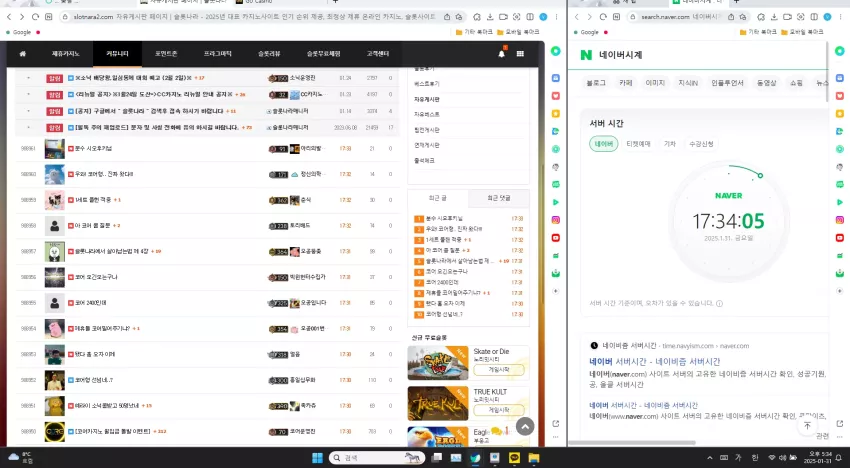Open YouTube in the left browser sidebar

pos(556,238)
